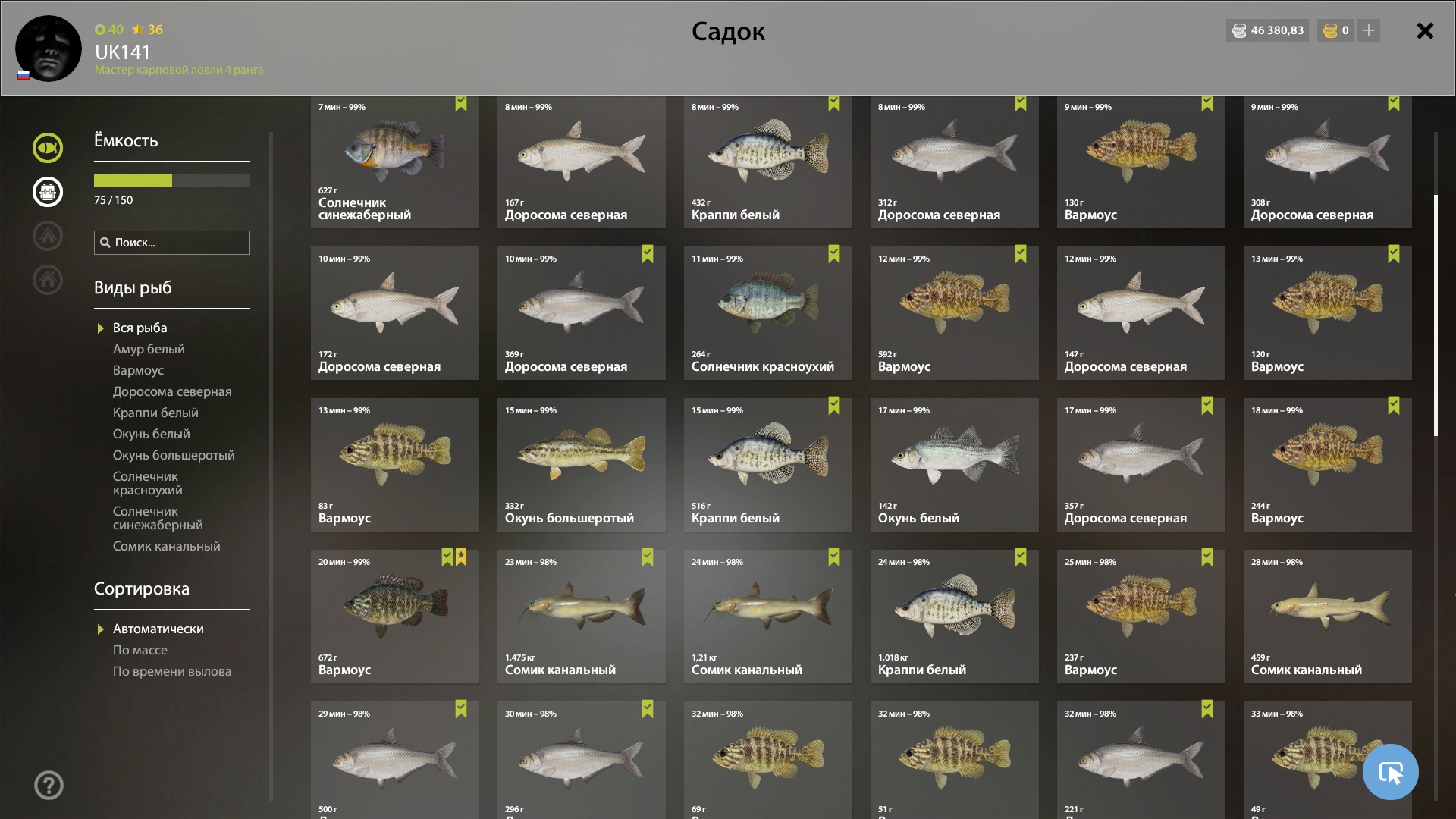Click the silver coins balance icon
Viewport: 1456px width, 819px height.
pos(1239,30)
